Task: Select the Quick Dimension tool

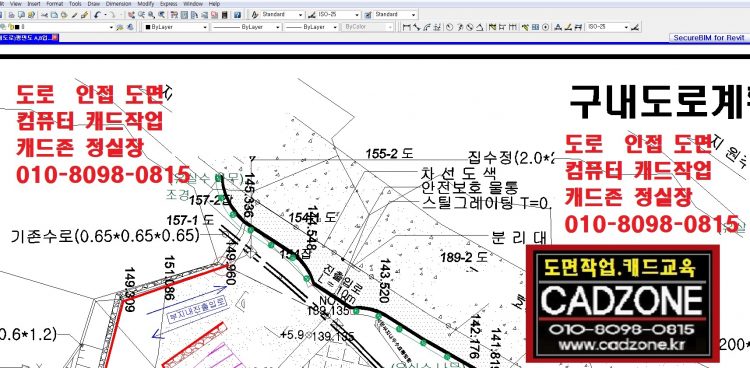Action: pyautogui.click(x=492, y=27)
